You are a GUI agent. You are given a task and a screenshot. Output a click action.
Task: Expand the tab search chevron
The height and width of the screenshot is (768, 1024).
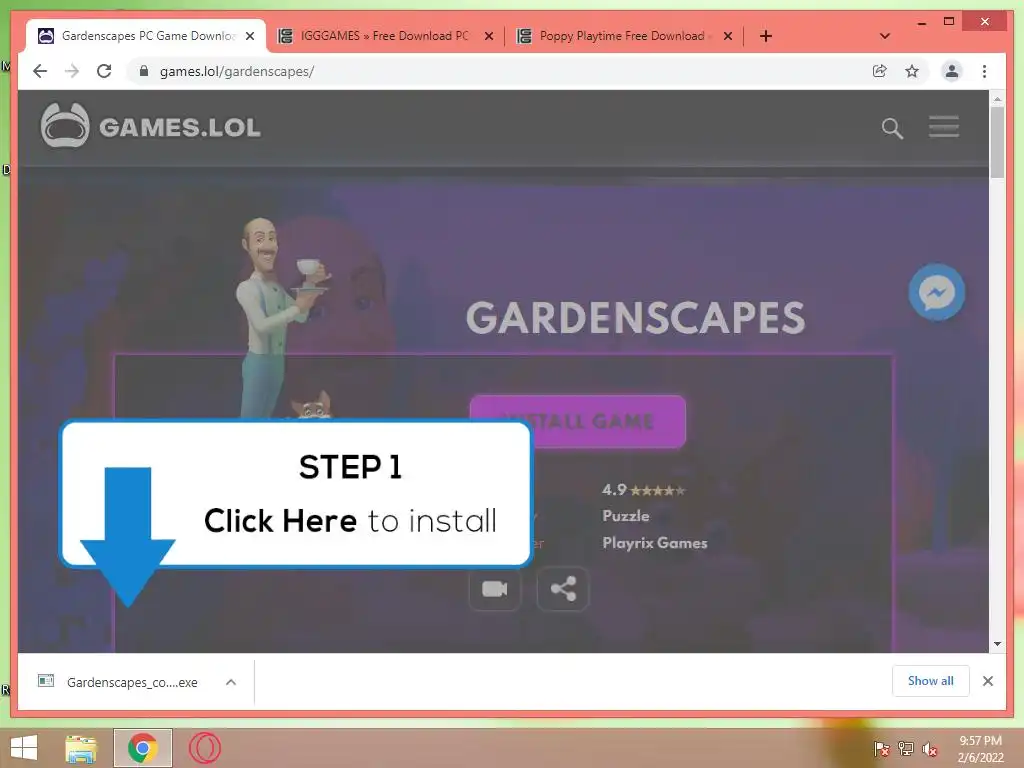click(x=885, y=36)
